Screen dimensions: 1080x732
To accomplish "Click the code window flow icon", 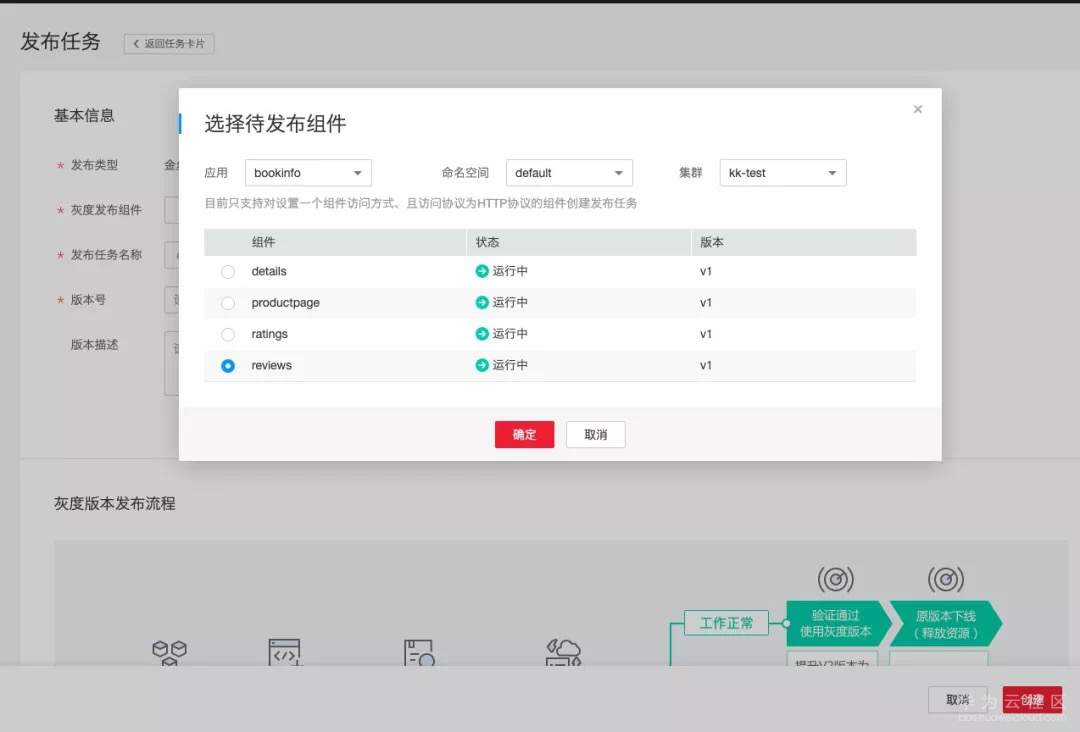I will pyautogui.click(x=284, y=651).
